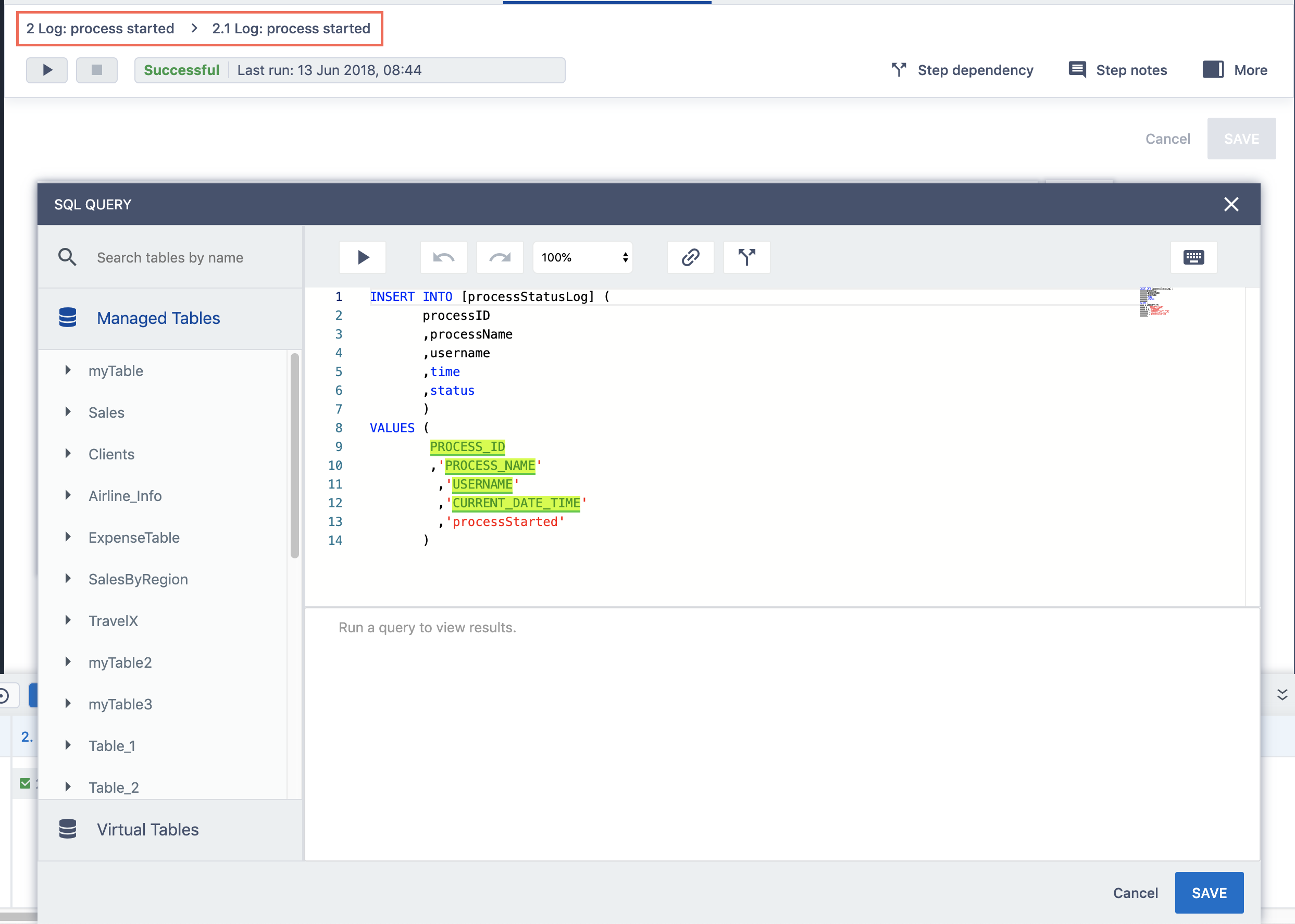Expand the SalesByRegion table node
1295x924 pixels.
click(68, 579)
